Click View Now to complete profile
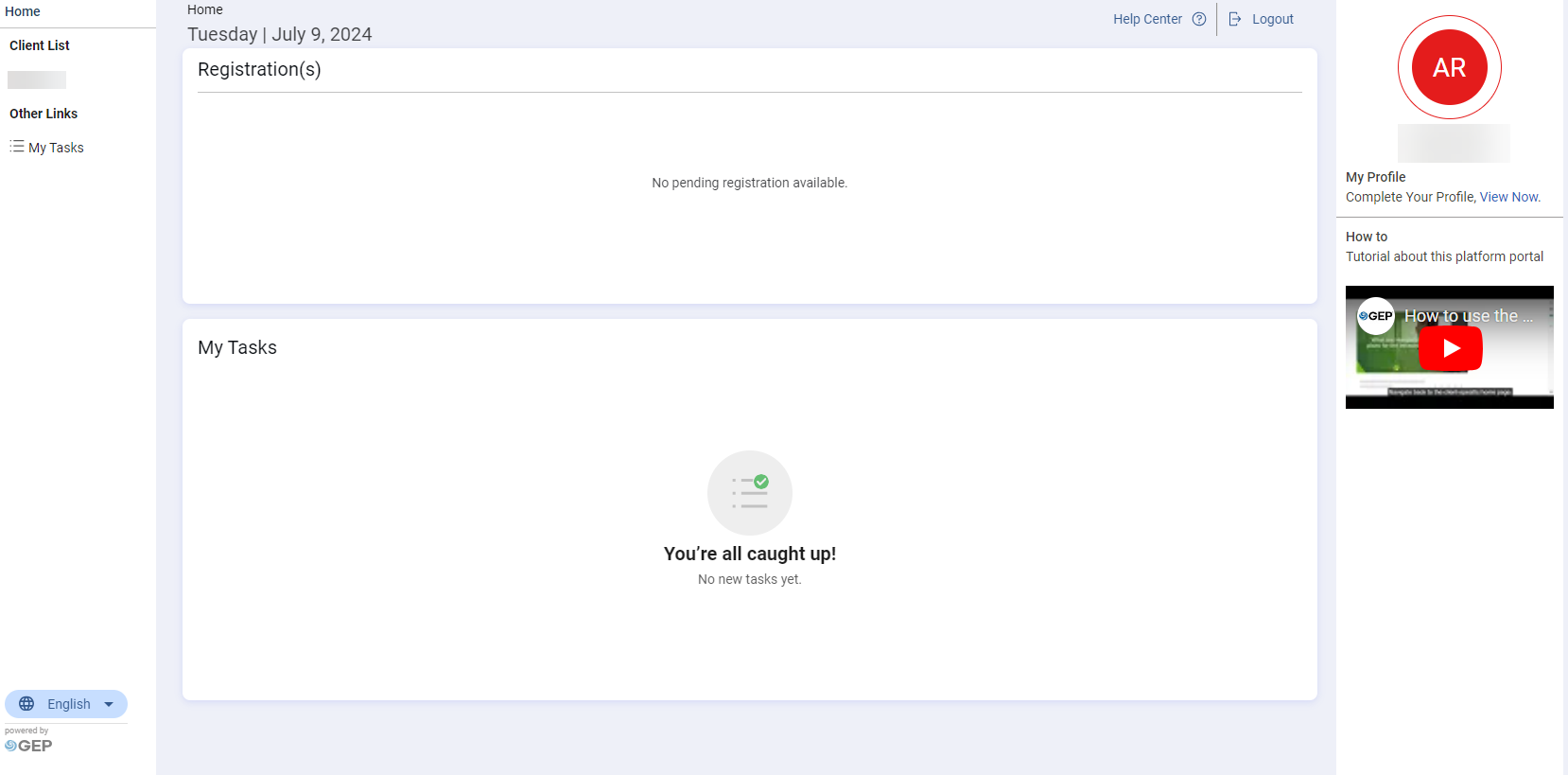Viewport: 1568px width, 775px height. pyautogui.click(x=1509, y=197)
